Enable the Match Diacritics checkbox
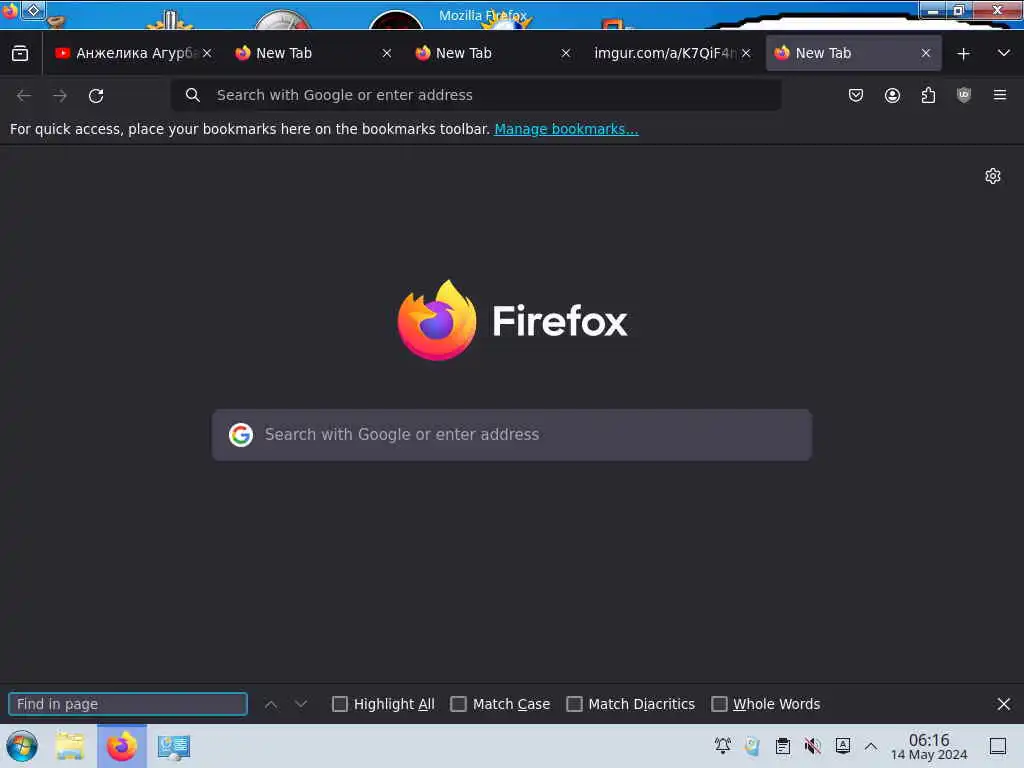 point(574,704)
